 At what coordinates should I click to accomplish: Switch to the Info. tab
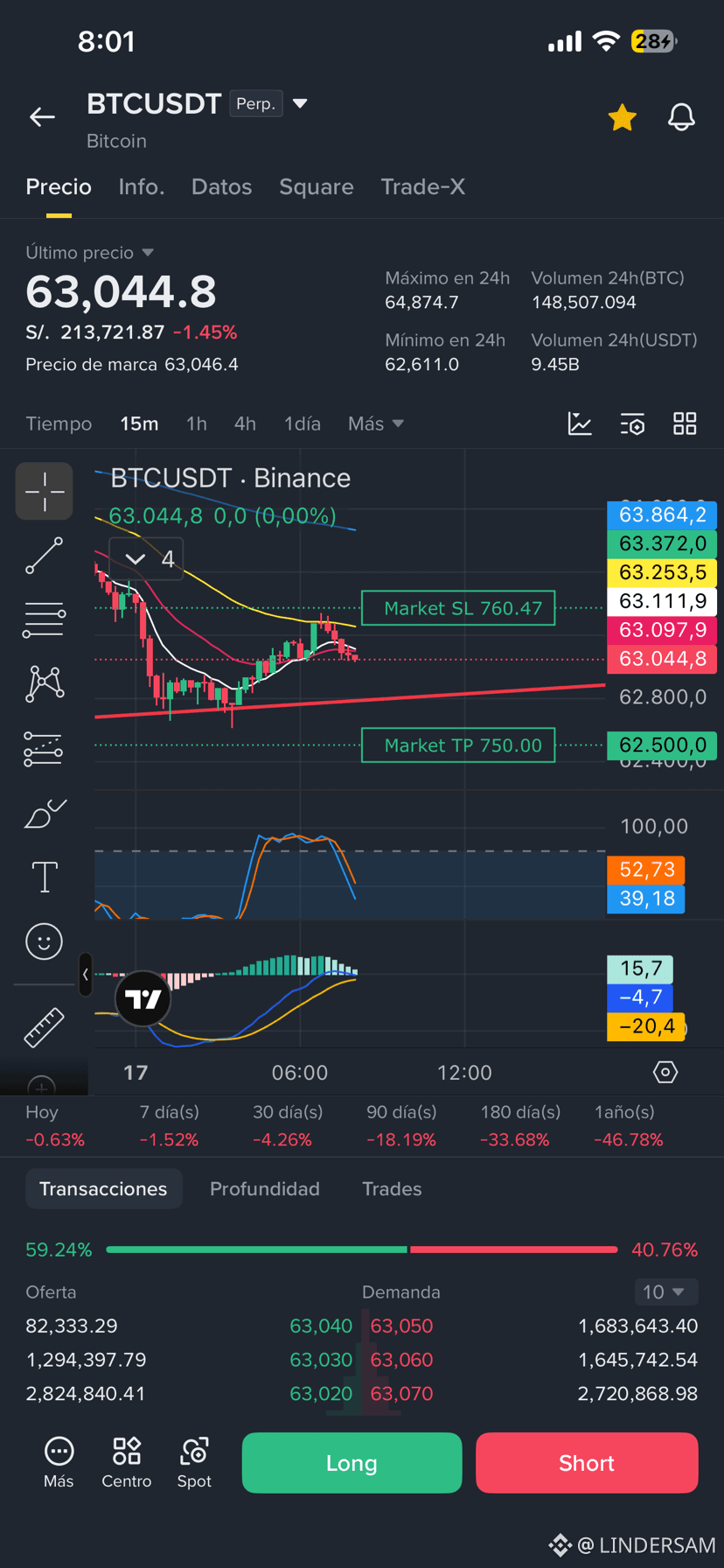[x=142, y=186]
